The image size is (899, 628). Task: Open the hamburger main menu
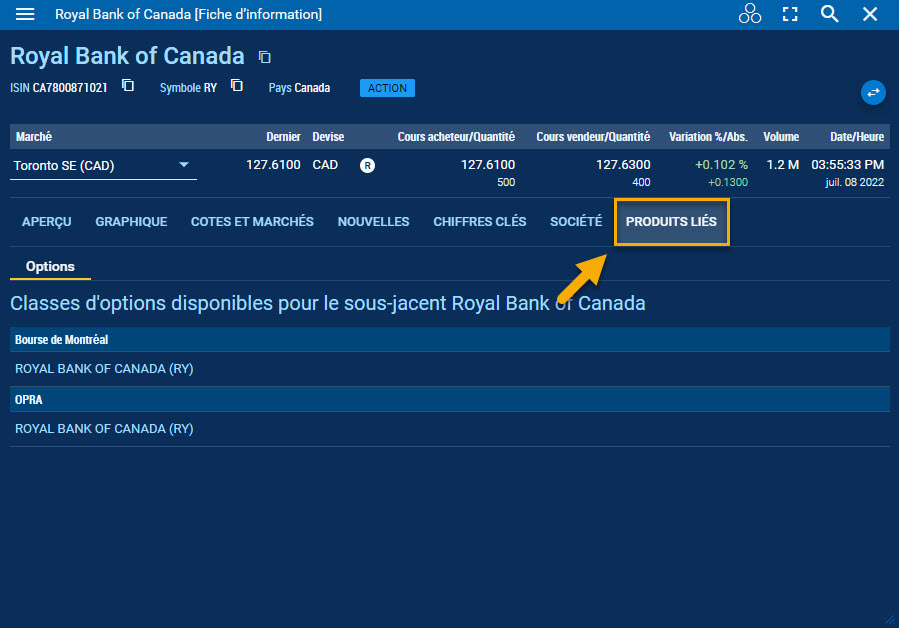pos(25,14)
